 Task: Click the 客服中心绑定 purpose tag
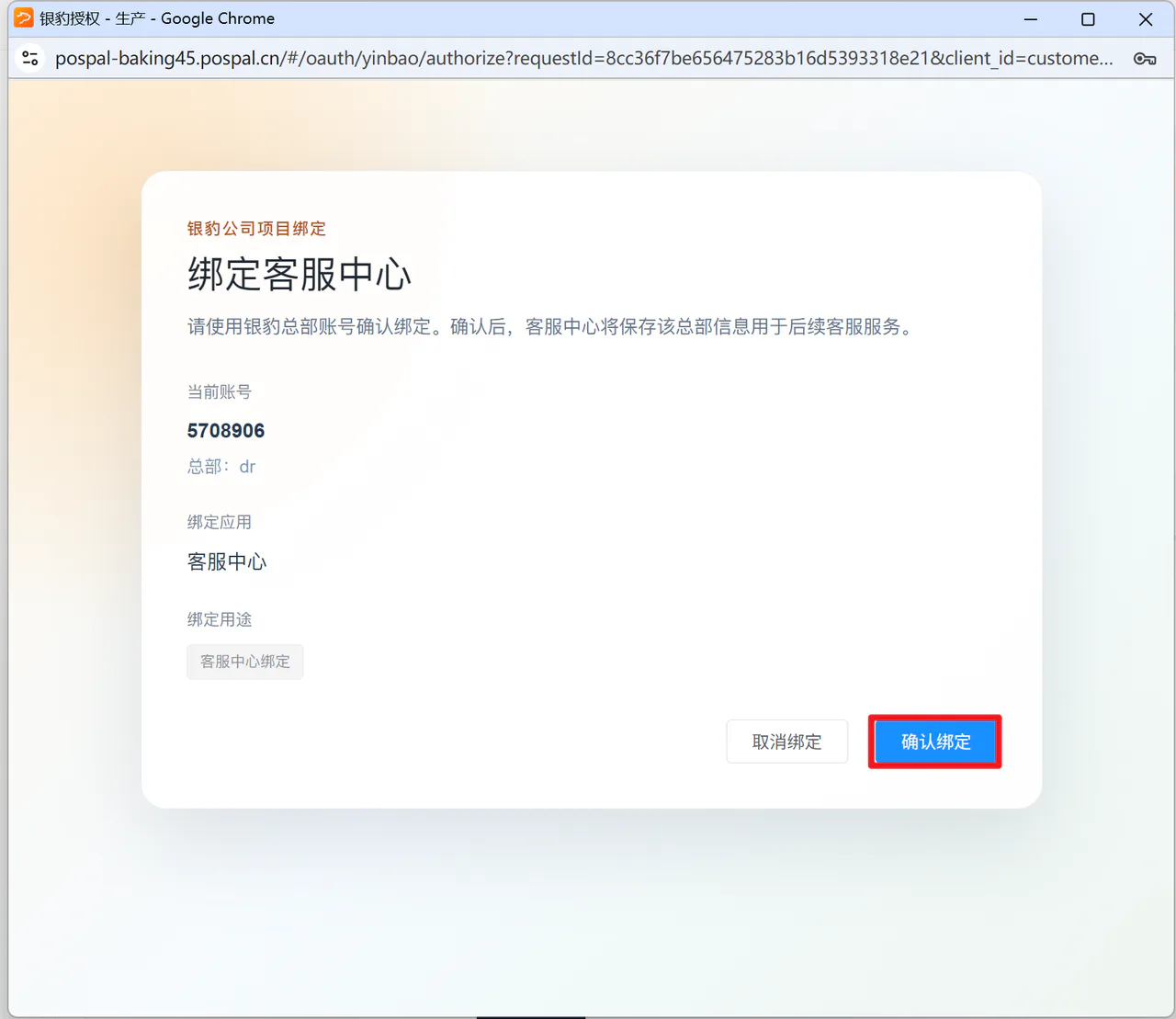[245, 662]
